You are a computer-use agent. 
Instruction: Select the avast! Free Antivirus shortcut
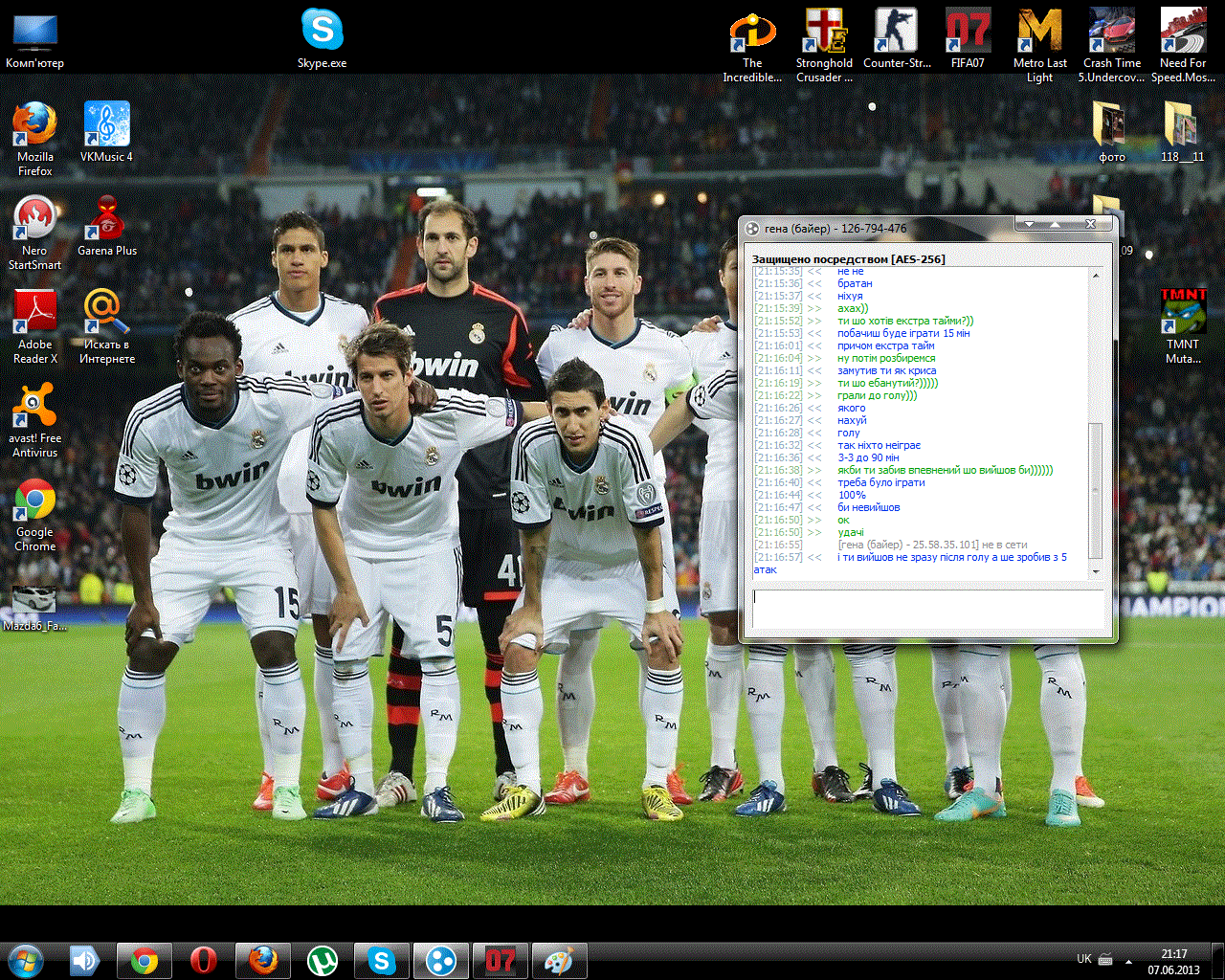[x=35, y=421]
